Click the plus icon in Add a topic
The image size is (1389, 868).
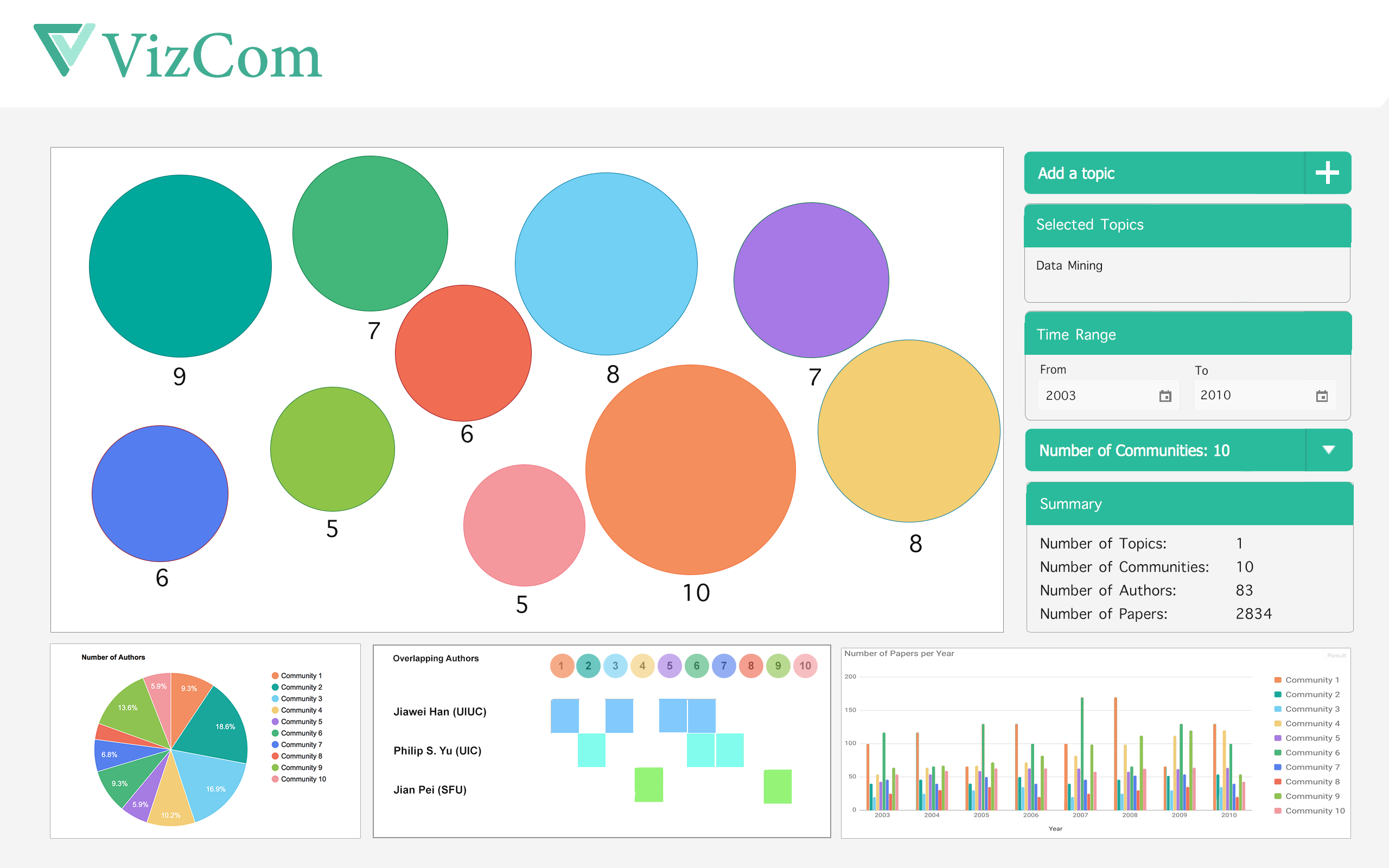point(1327,173)
